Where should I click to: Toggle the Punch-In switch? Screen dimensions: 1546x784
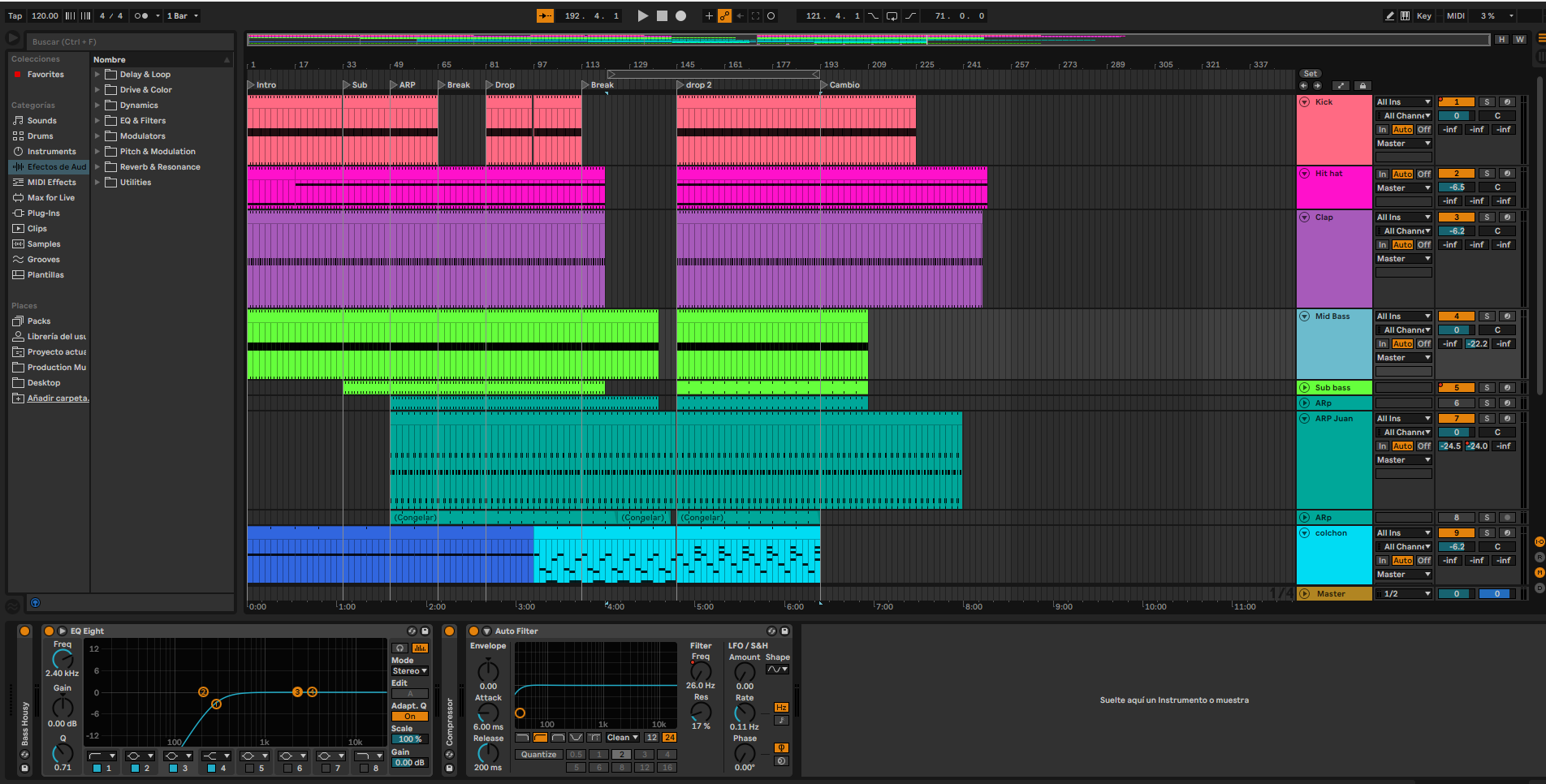point(874,15)
